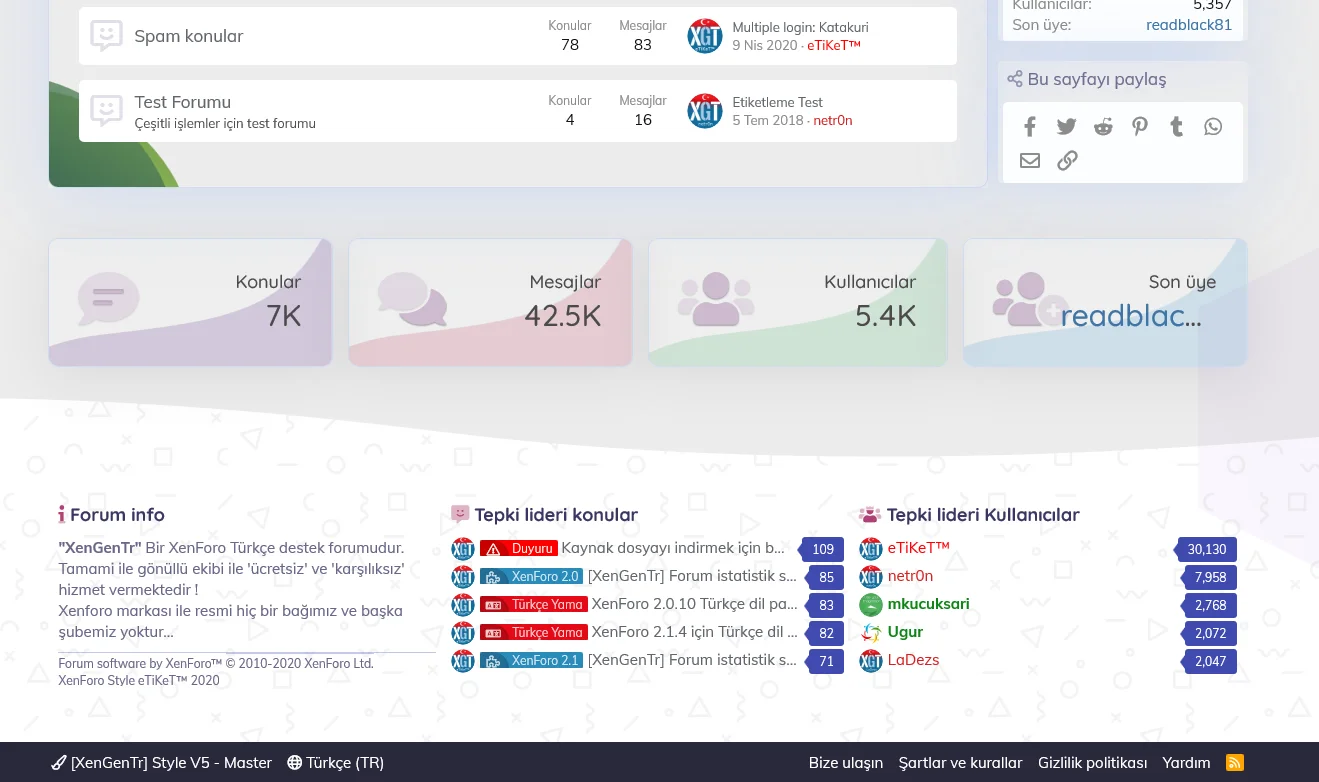
Task: Open Gizlilik politikası footer link
Action: pos(1092,763)
